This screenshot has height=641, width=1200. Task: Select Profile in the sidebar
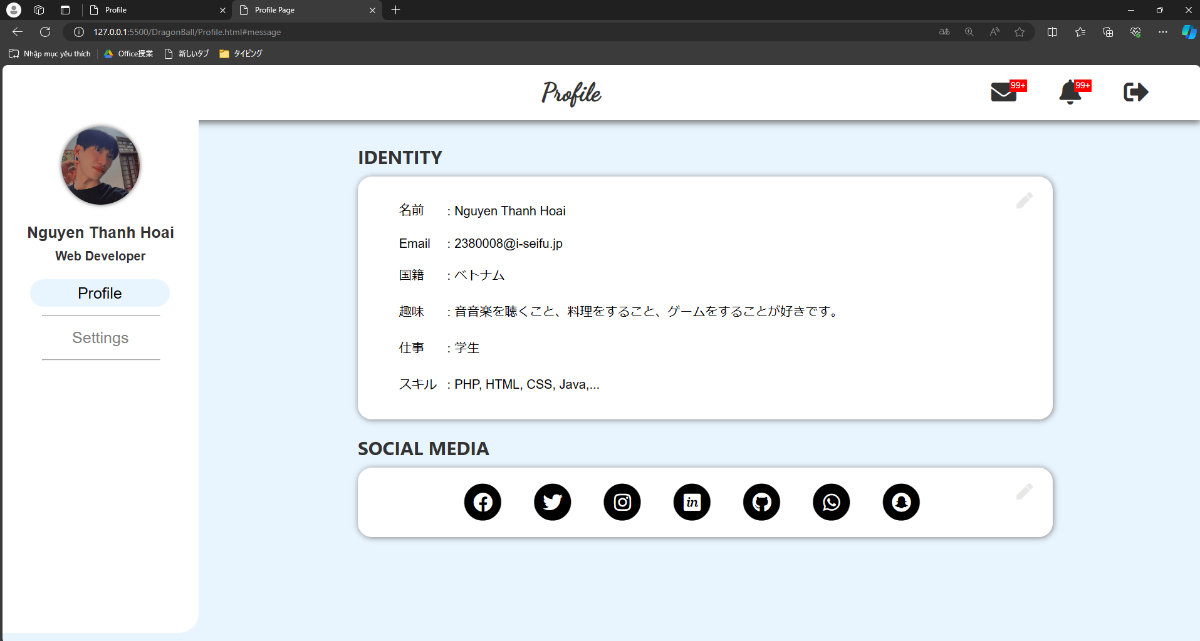coord(100,293)
